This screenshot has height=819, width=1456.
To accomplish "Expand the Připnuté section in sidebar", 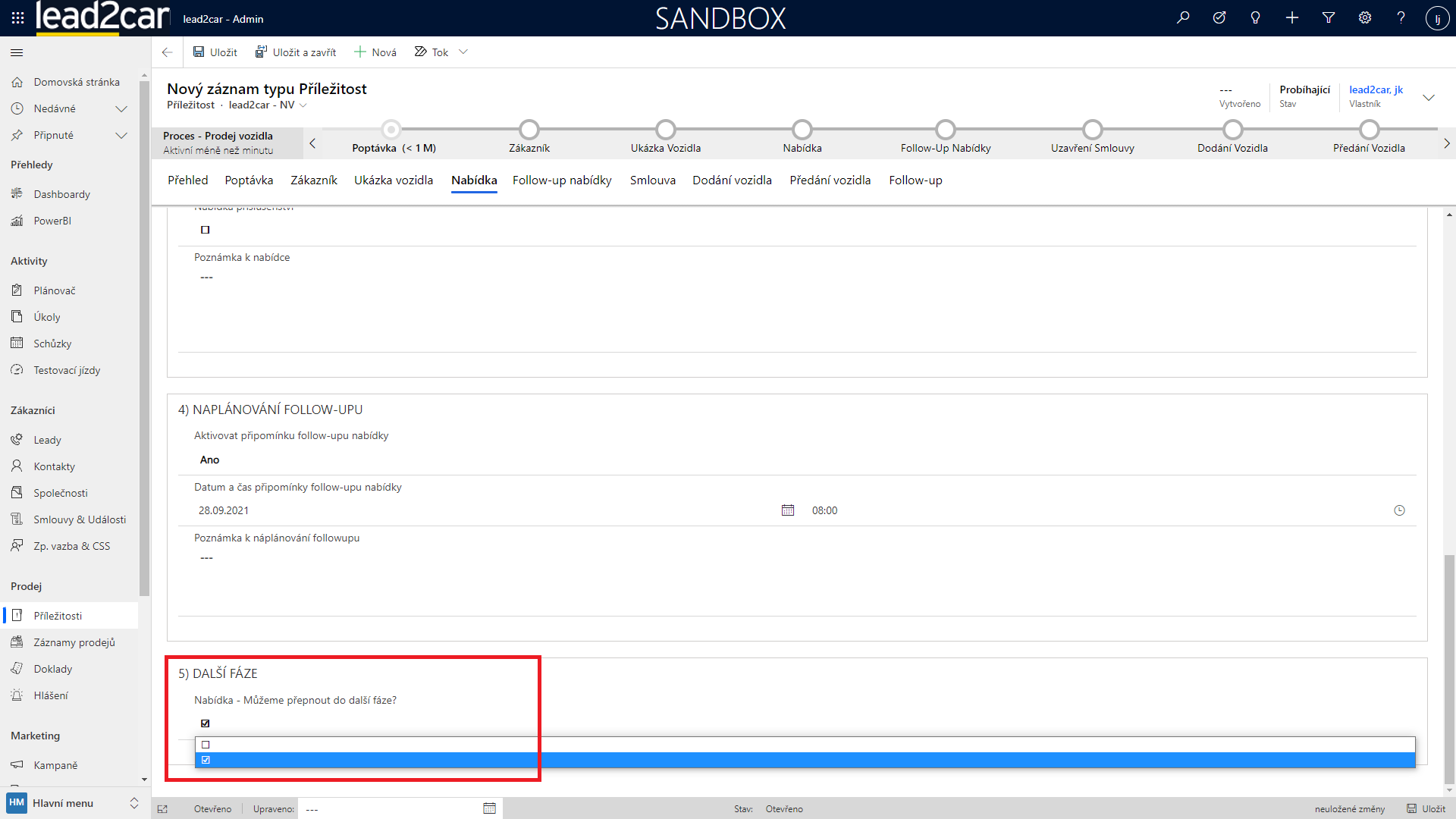I will 121,135.
